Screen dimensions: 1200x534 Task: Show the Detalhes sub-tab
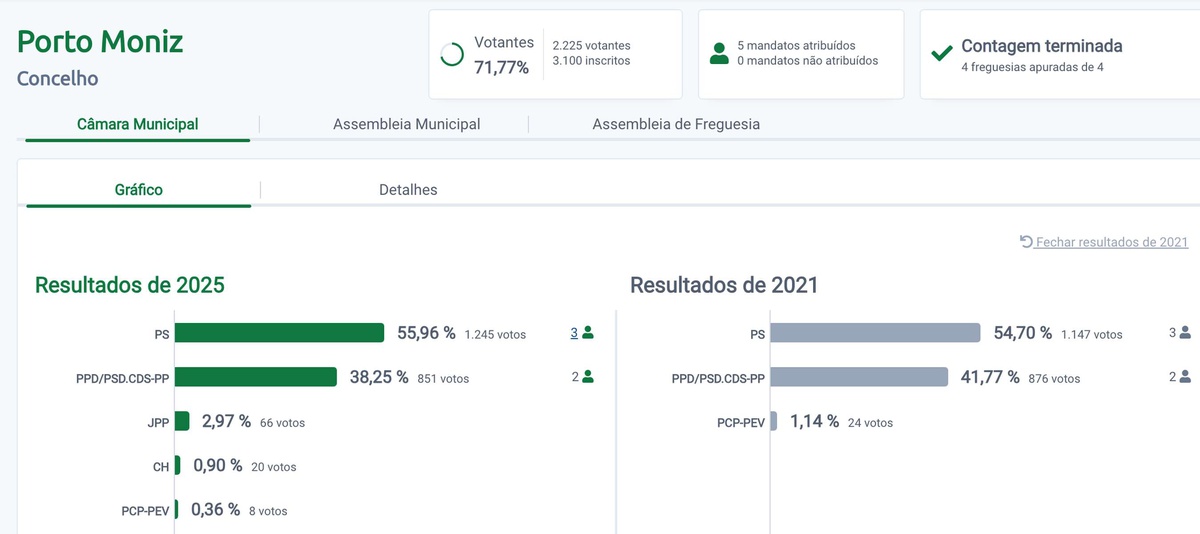408,189
